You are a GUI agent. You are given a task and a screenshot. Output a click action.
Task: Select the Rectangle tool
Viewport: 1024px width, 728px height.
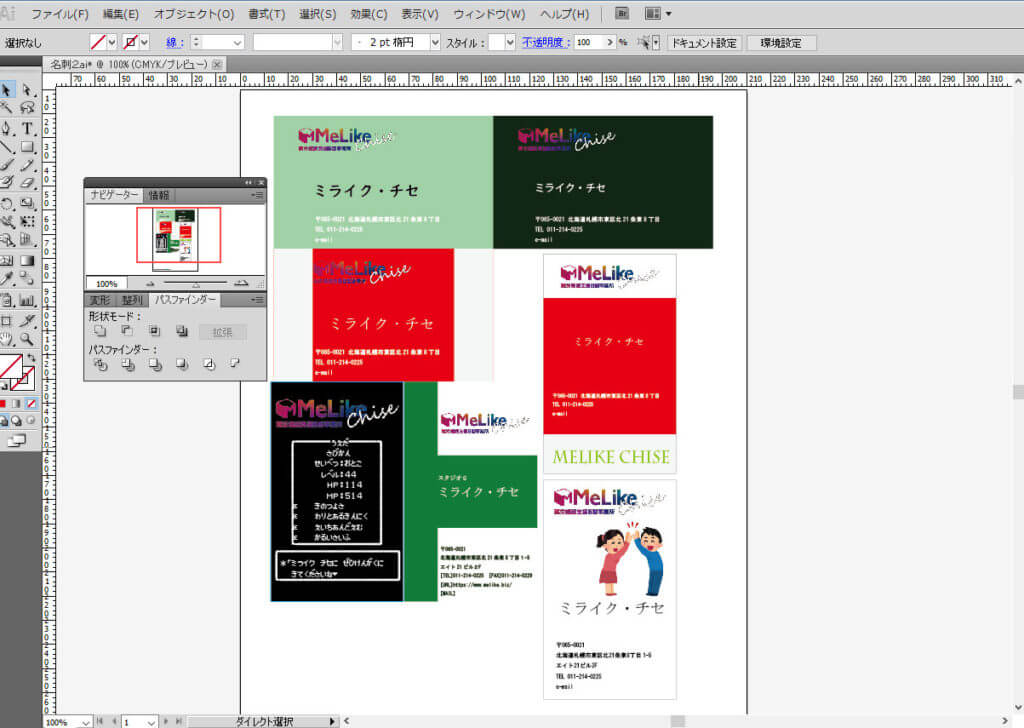[x=27, y=147]
